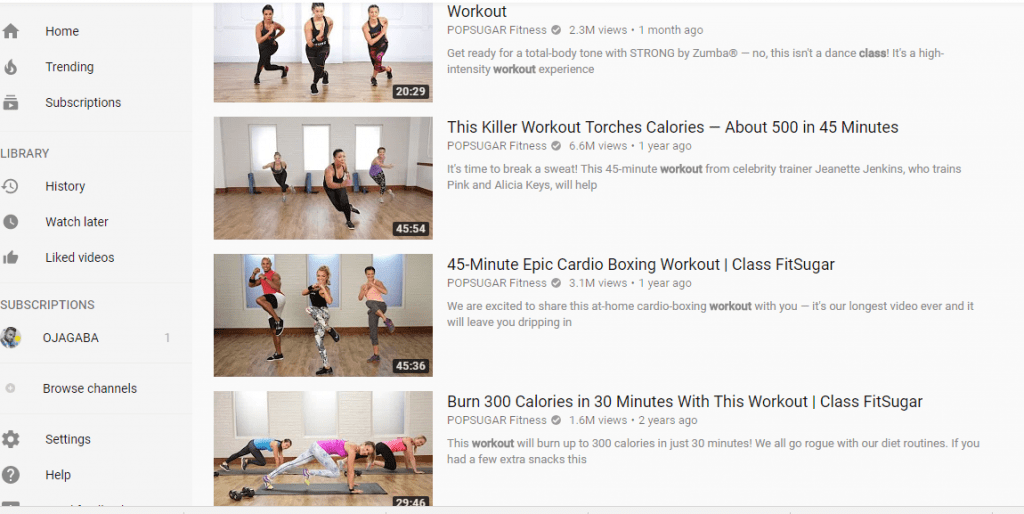The height and width of the screenshot is (514, 1024).
Task: Play the 29:46 floor workout thumbnail
Action: 323,449
